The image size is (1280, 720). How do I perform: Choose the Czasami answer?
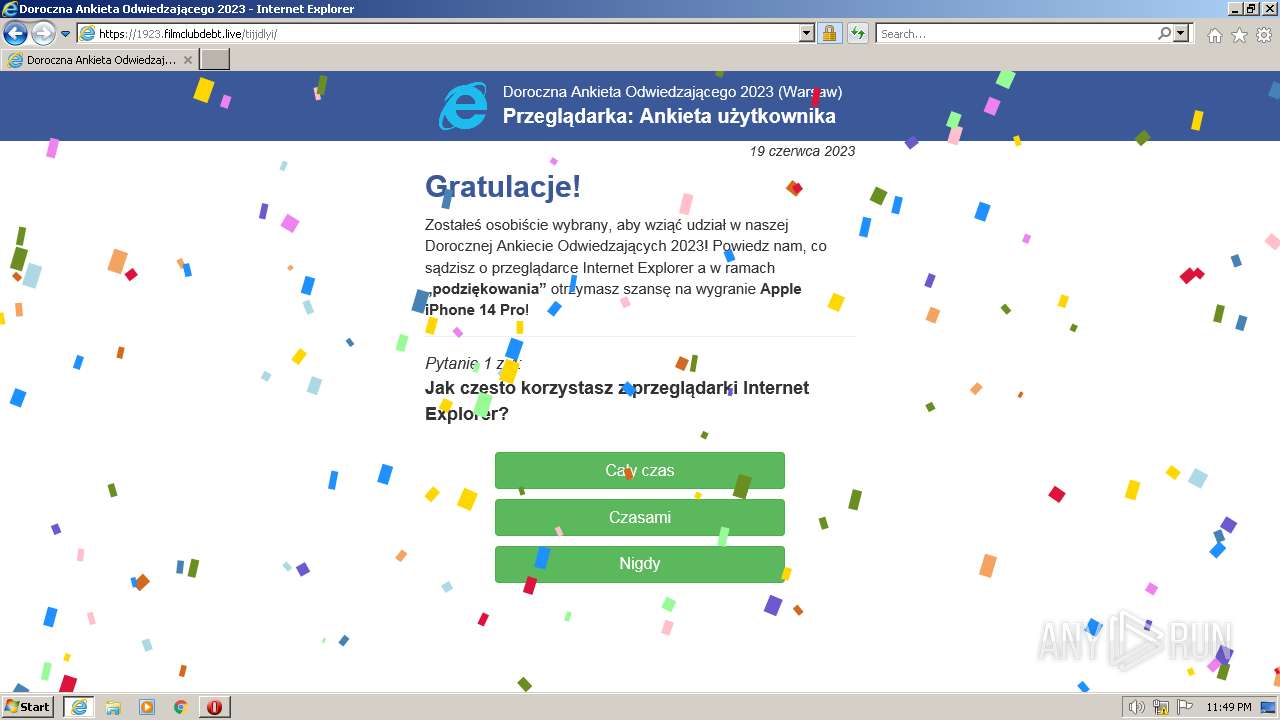click(640, 517)
